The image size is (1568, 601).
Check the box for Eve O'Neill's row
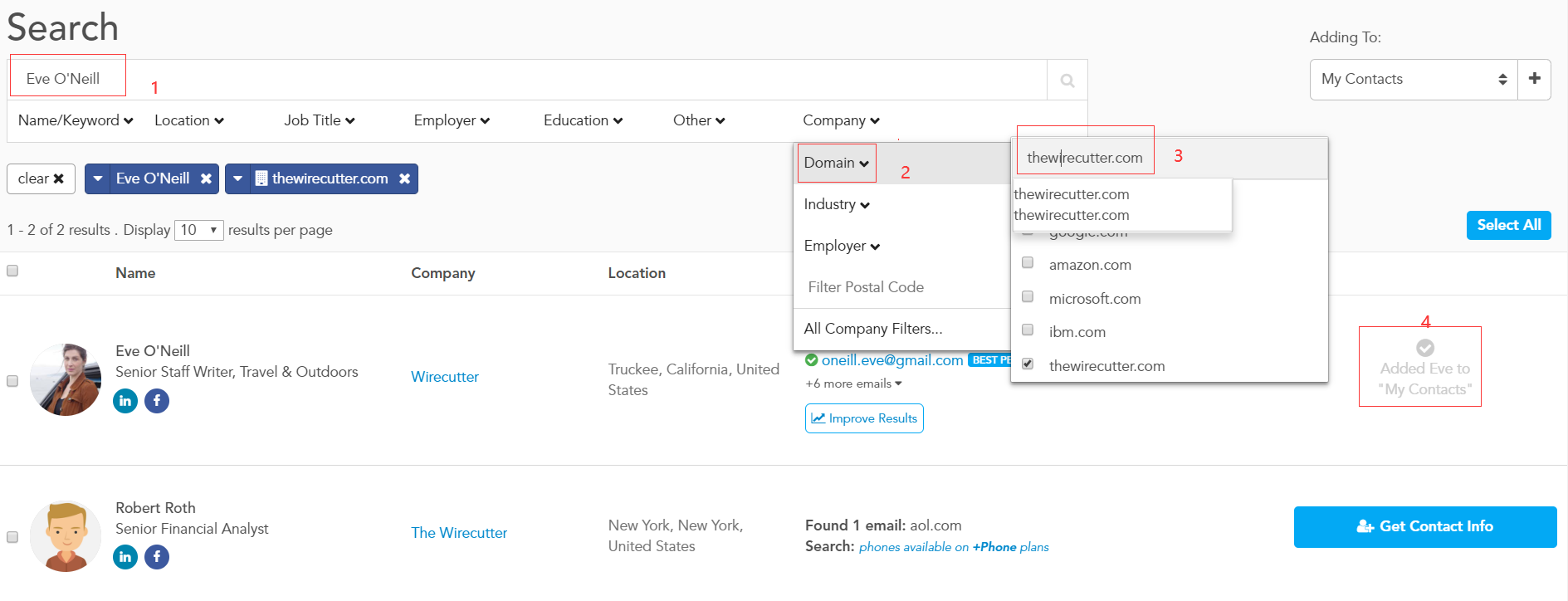[x=12, y=381]
